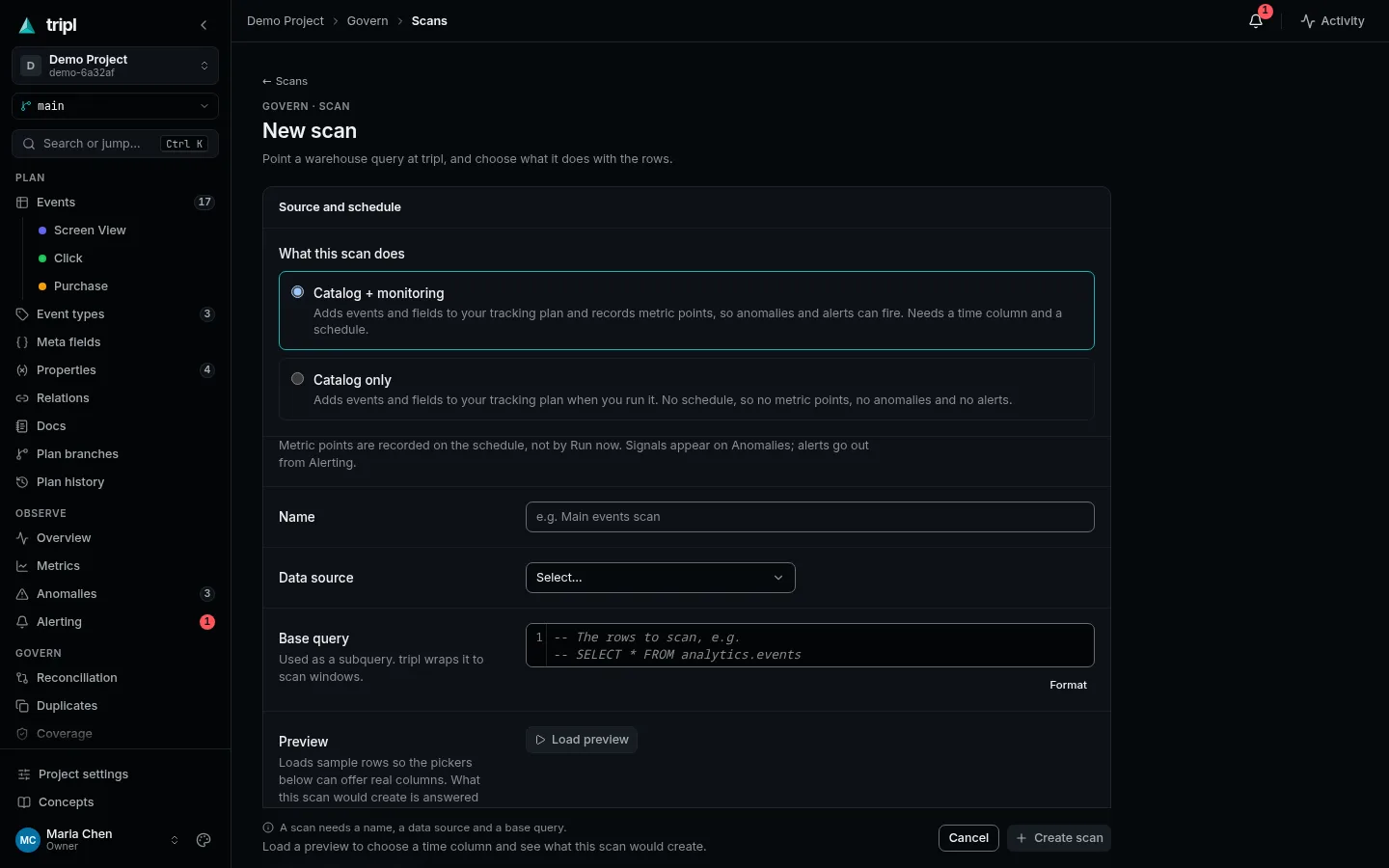Click the Format button under Base query
The height and width of the screenshot is (868, 1389).
(1068, 685)
